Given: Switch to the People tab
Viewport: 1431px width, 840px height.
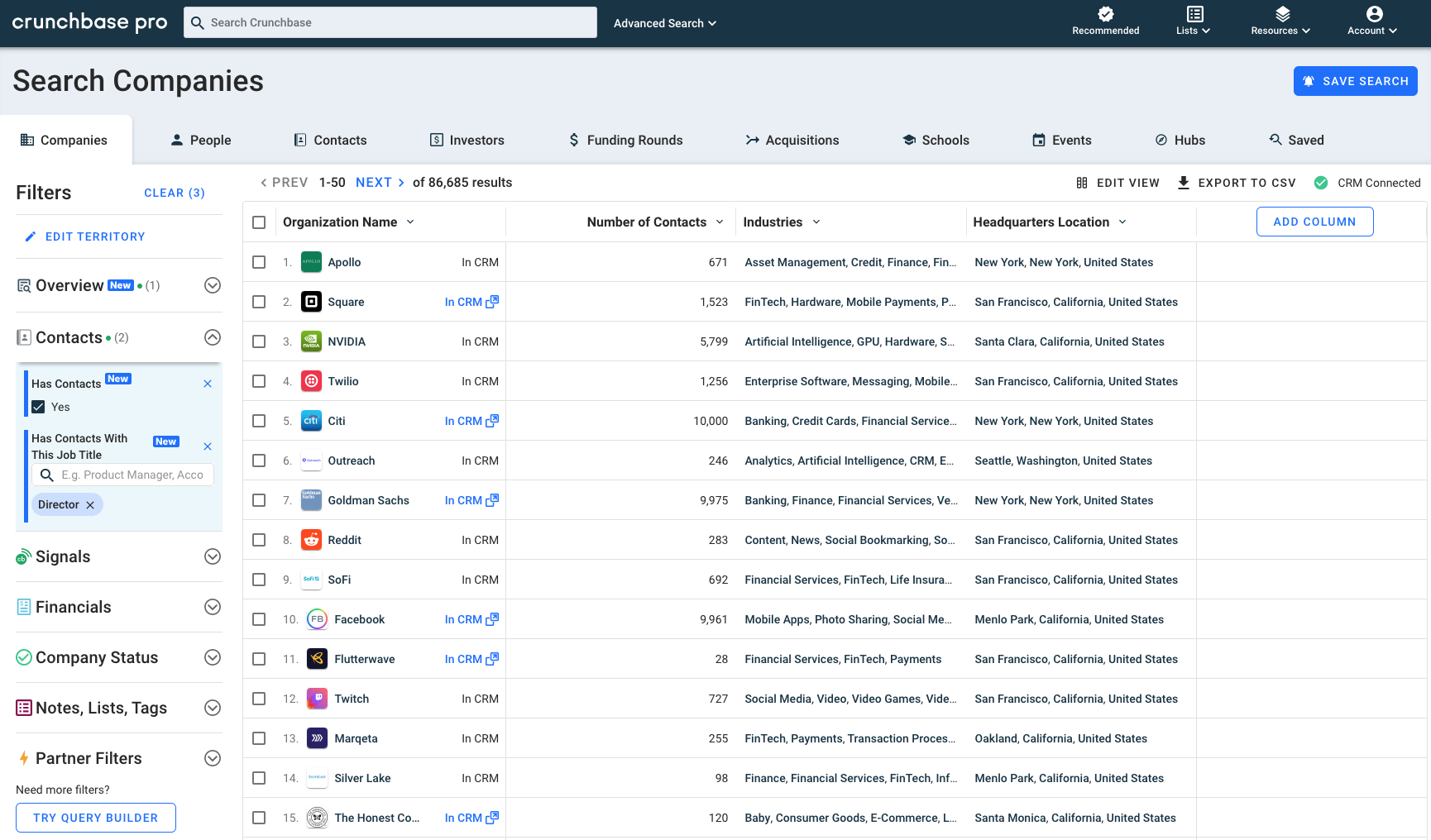Looking at the screenshot, I should coord(201,141).
